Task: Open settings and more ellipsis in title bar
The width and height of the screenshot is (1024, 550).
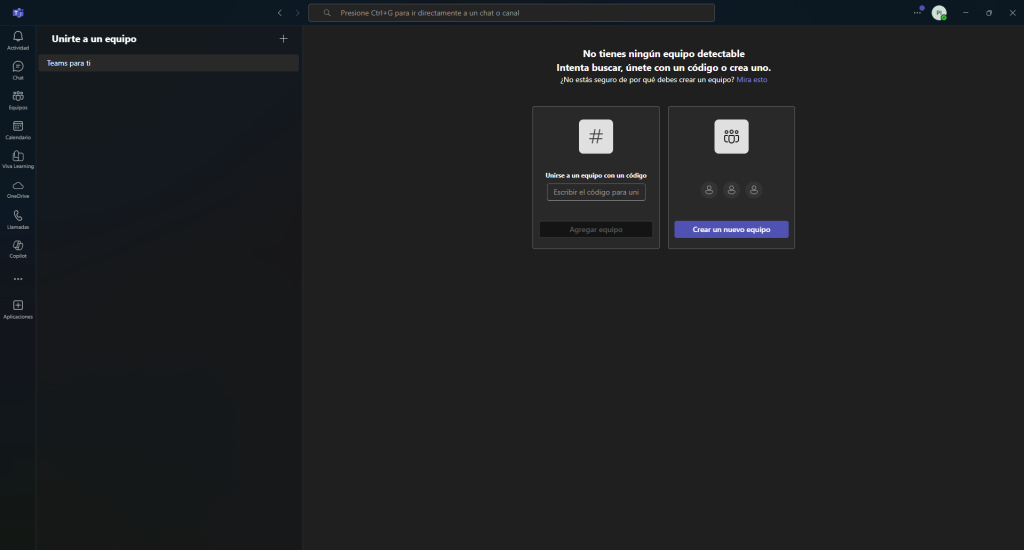Action: (x=917, y=13)
